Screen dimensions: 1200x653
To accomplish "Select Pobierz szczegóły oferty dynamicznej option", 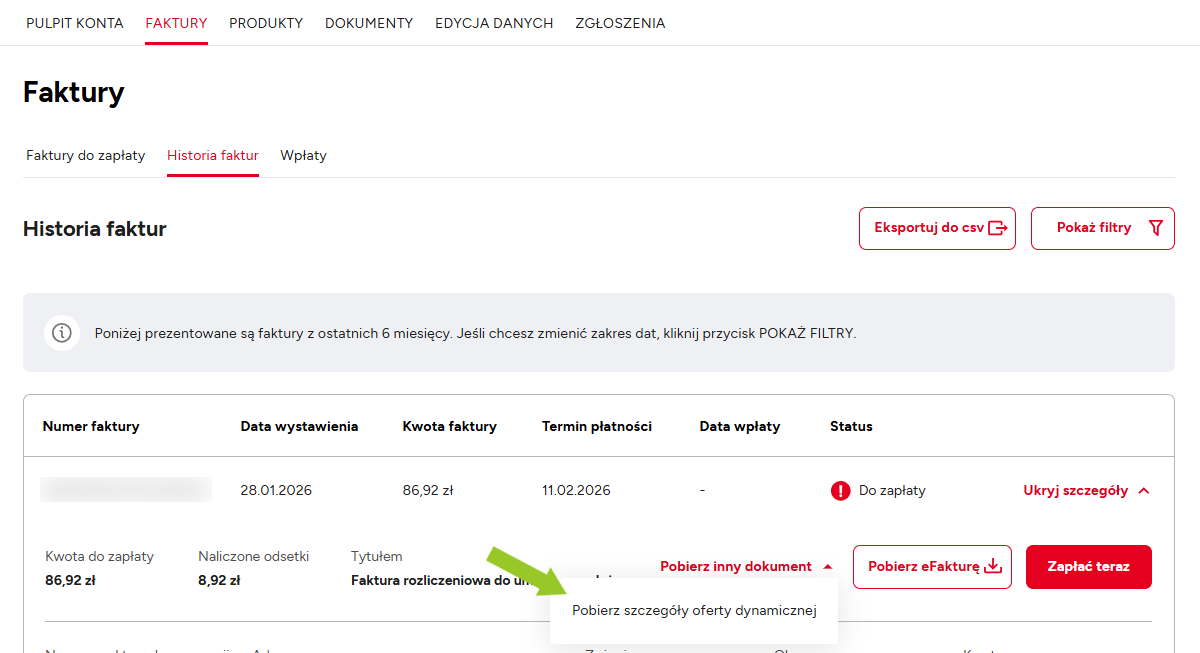I will pos(694,611).
